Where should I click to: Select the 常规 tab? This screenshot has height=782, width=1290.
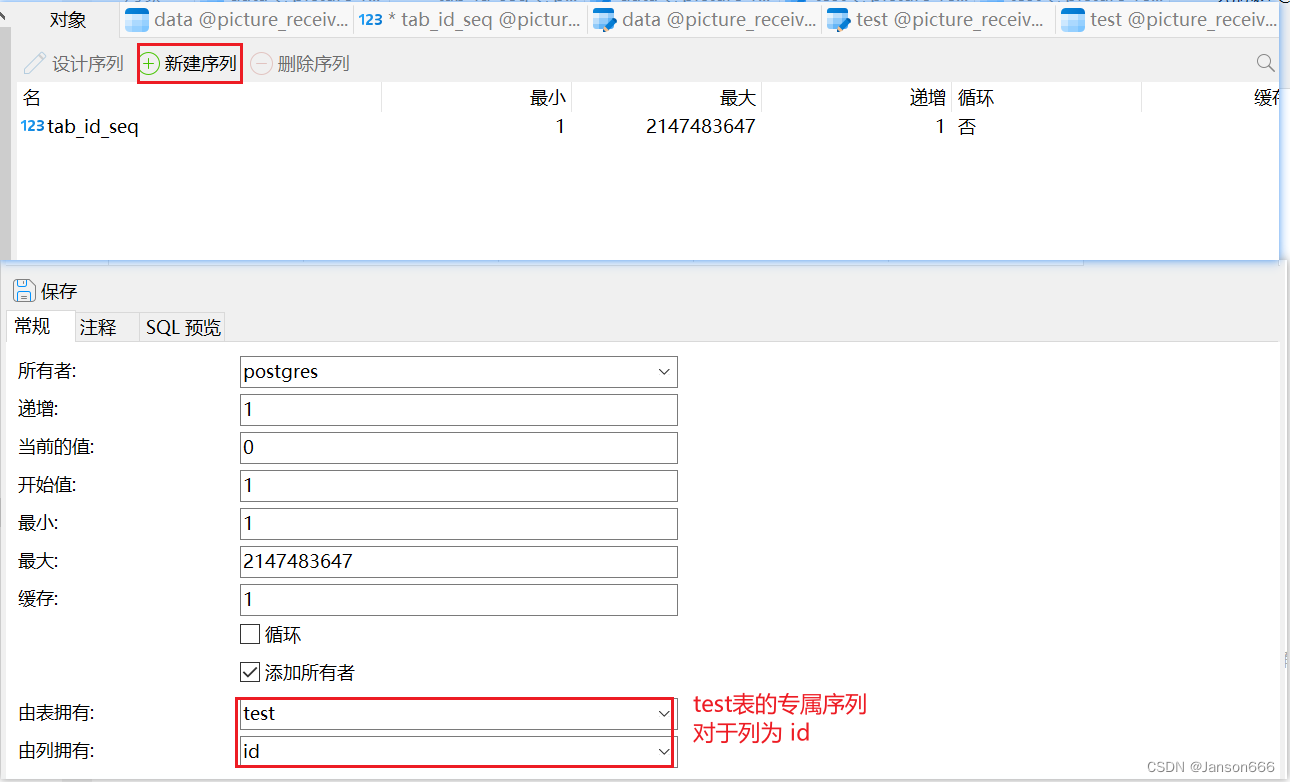pyautogui.click(x=40, y=326)
